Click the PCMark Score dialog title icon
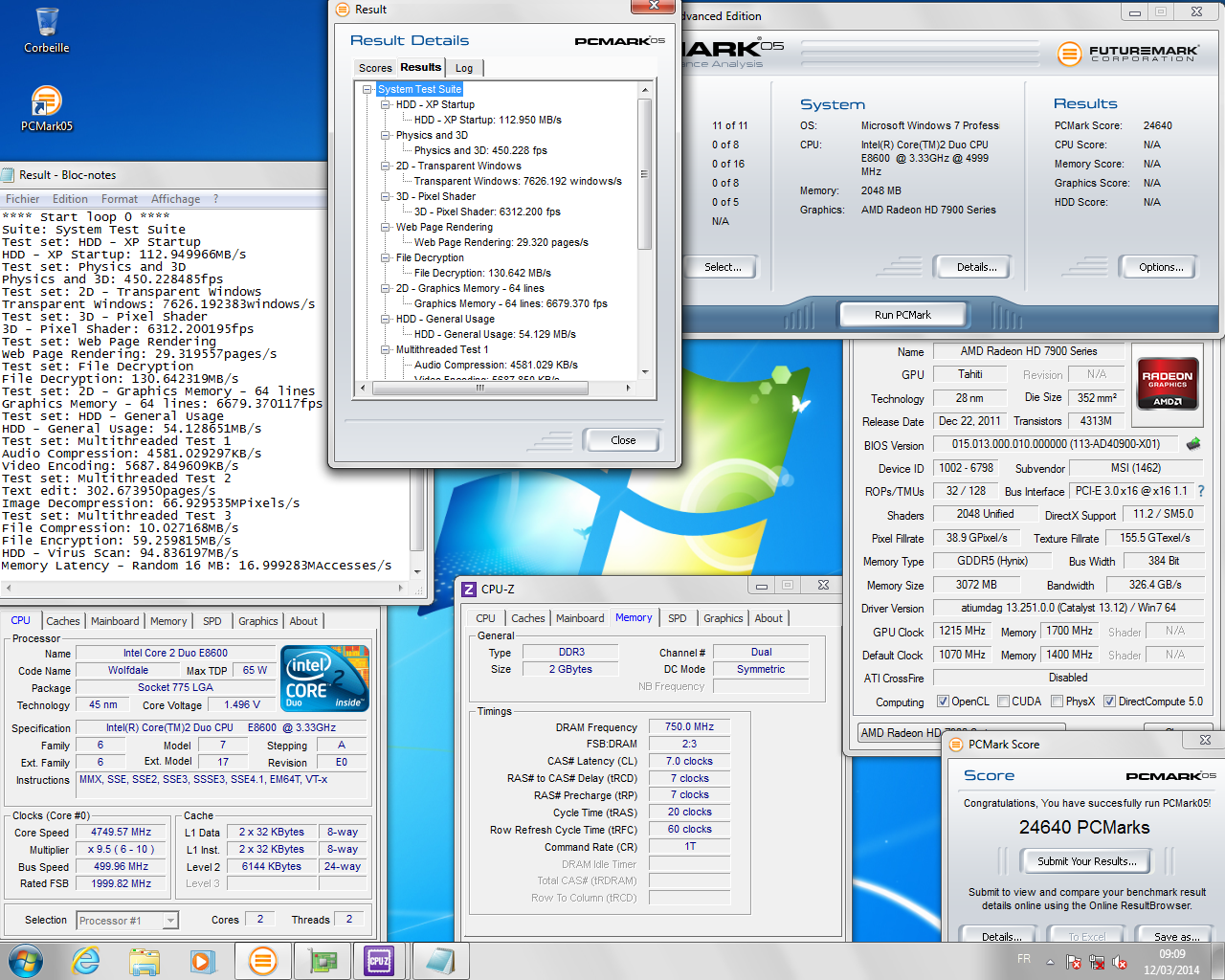Screen dimensions: 1225x980 [x=955, y=744]
